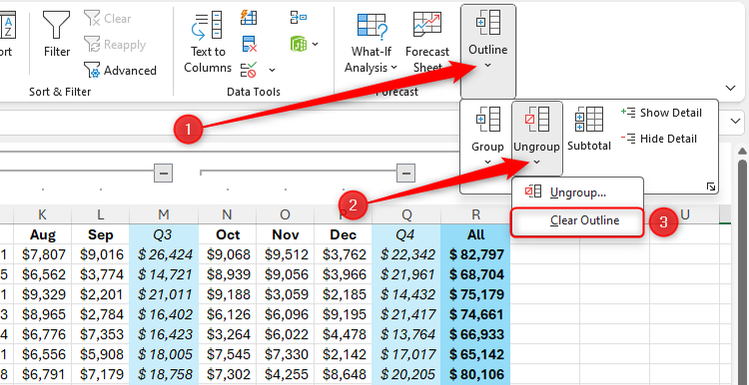
Task: Click the Q4 header cell
Action: (407, 235)
